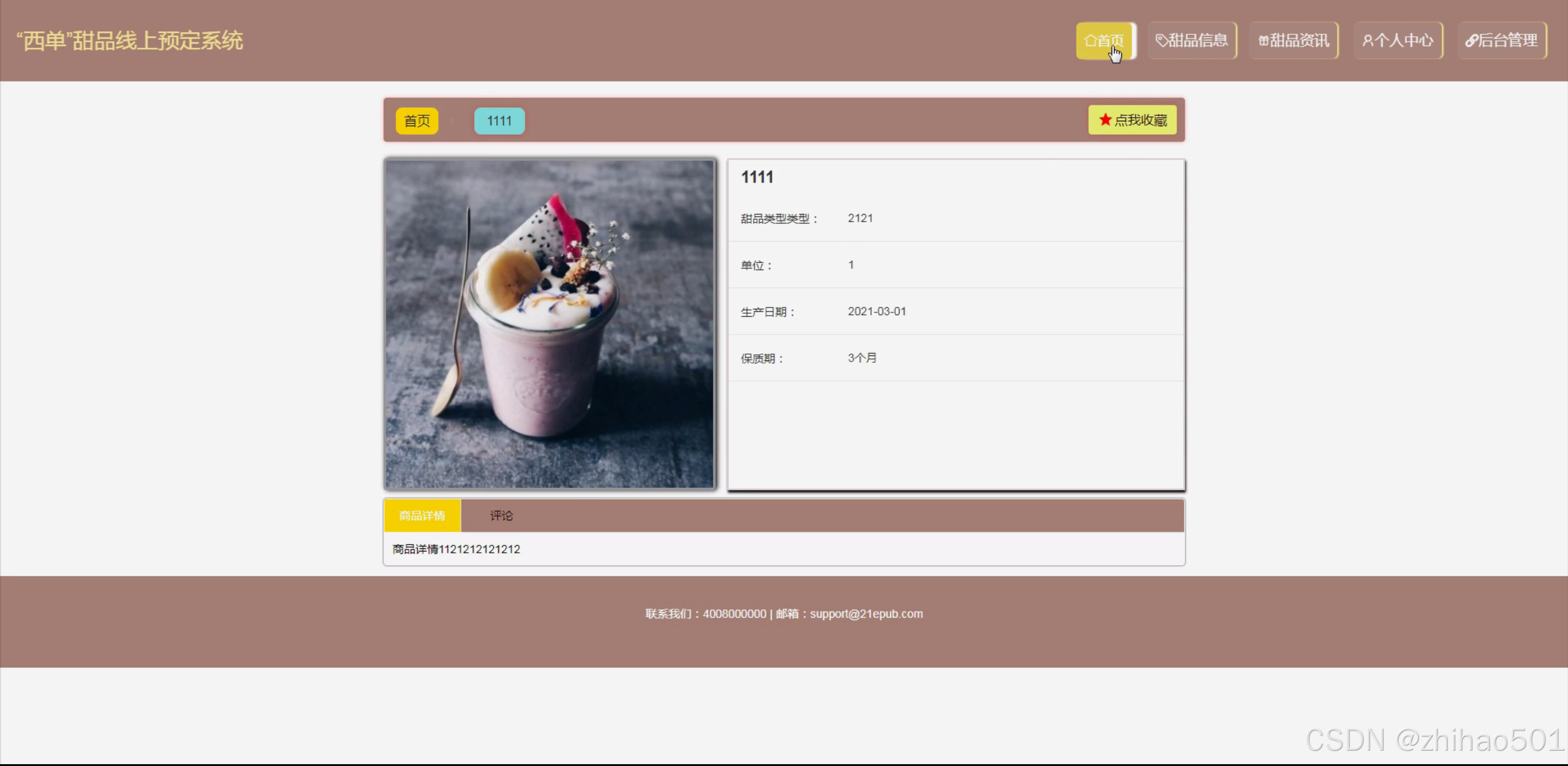Click the production date 2021-03-01
This screenshot has width=1568, height=766.
pos(876,311)
